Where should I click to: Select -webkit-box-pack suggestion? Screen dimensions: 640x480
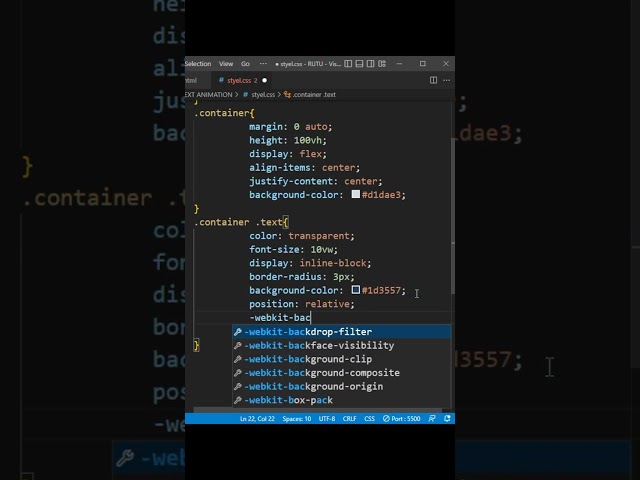tap(342, 400)
